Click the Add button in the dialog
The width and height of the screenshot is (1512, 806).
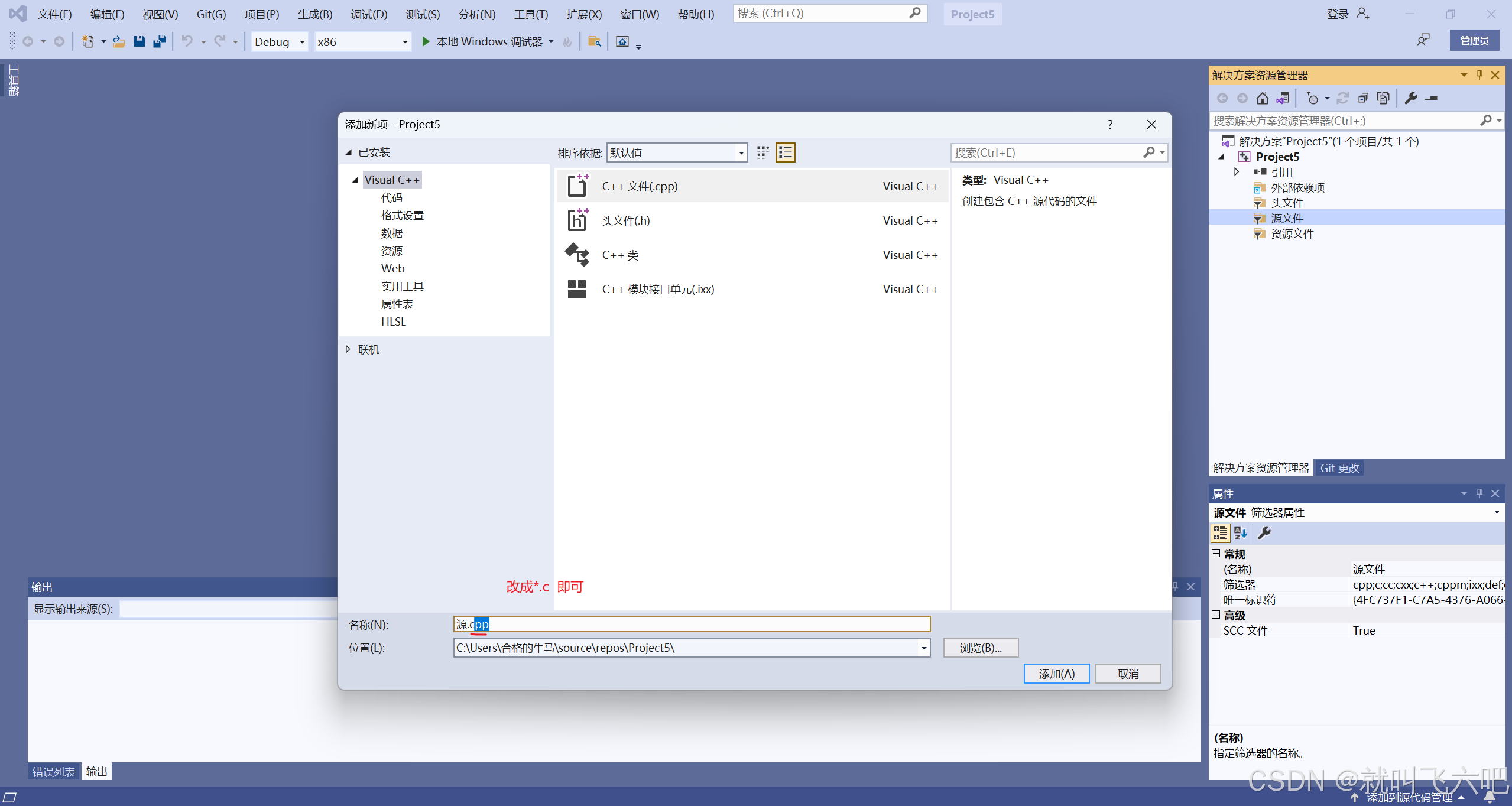coord(1056,674)
